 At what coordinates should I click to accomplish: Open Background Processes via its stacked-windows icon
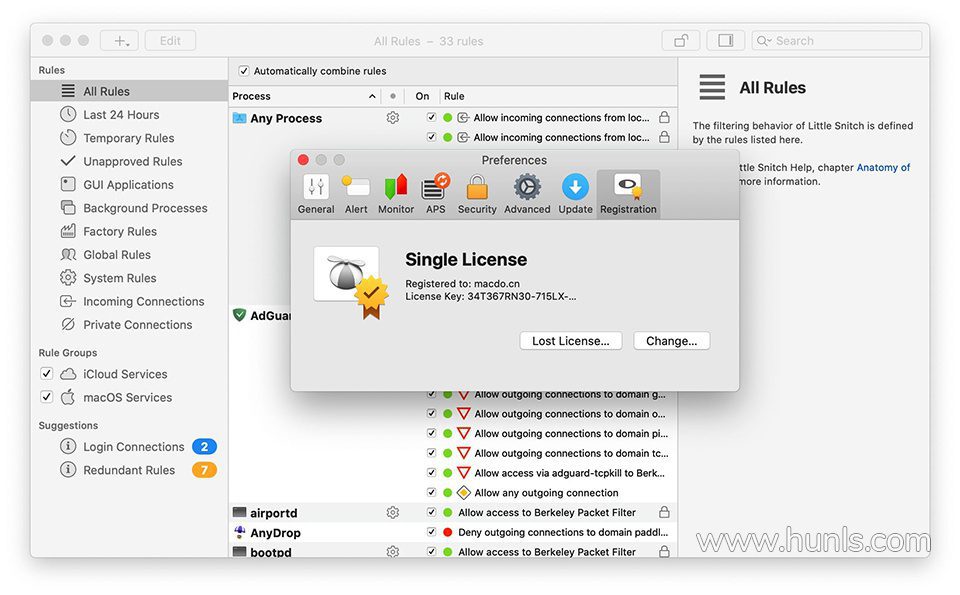coord(68,208)
